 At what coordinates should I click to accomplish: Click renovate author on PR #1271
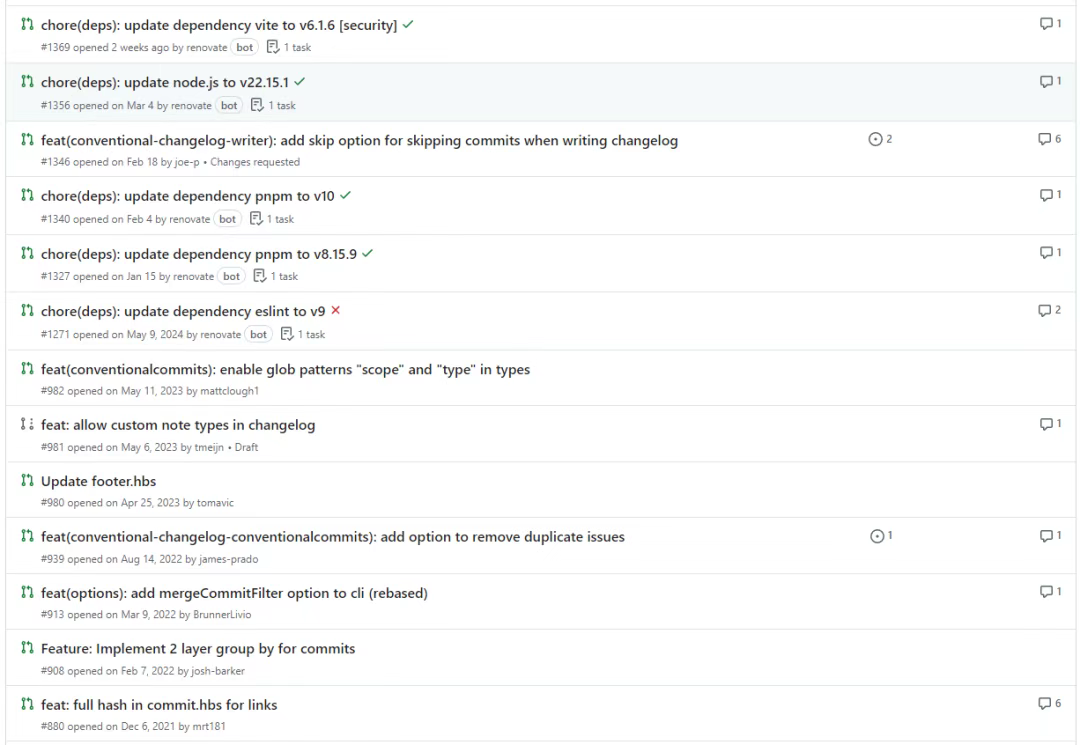point(220,334)
